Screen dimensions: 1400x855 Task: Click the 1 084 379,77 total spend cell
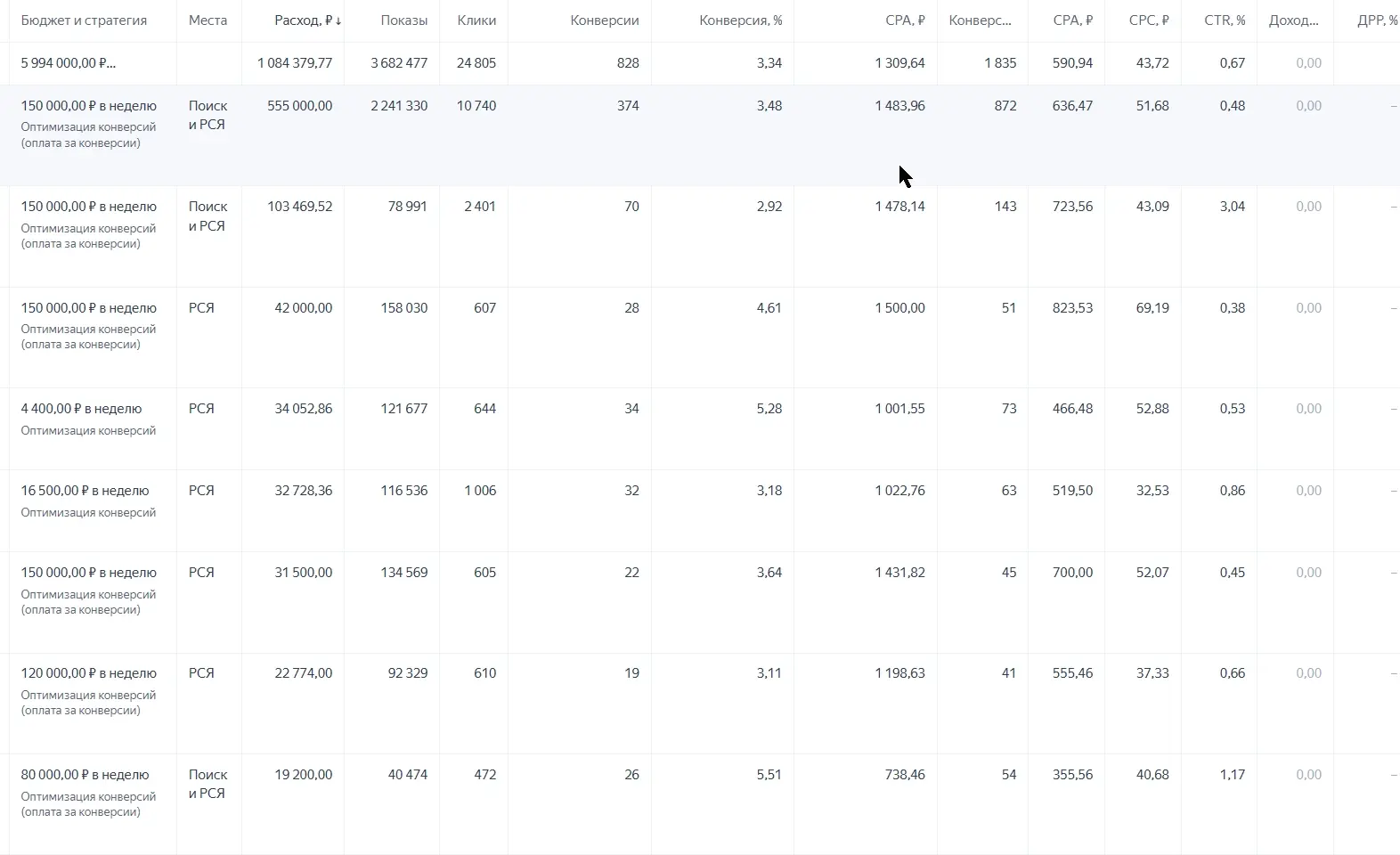tap(295, 63)
